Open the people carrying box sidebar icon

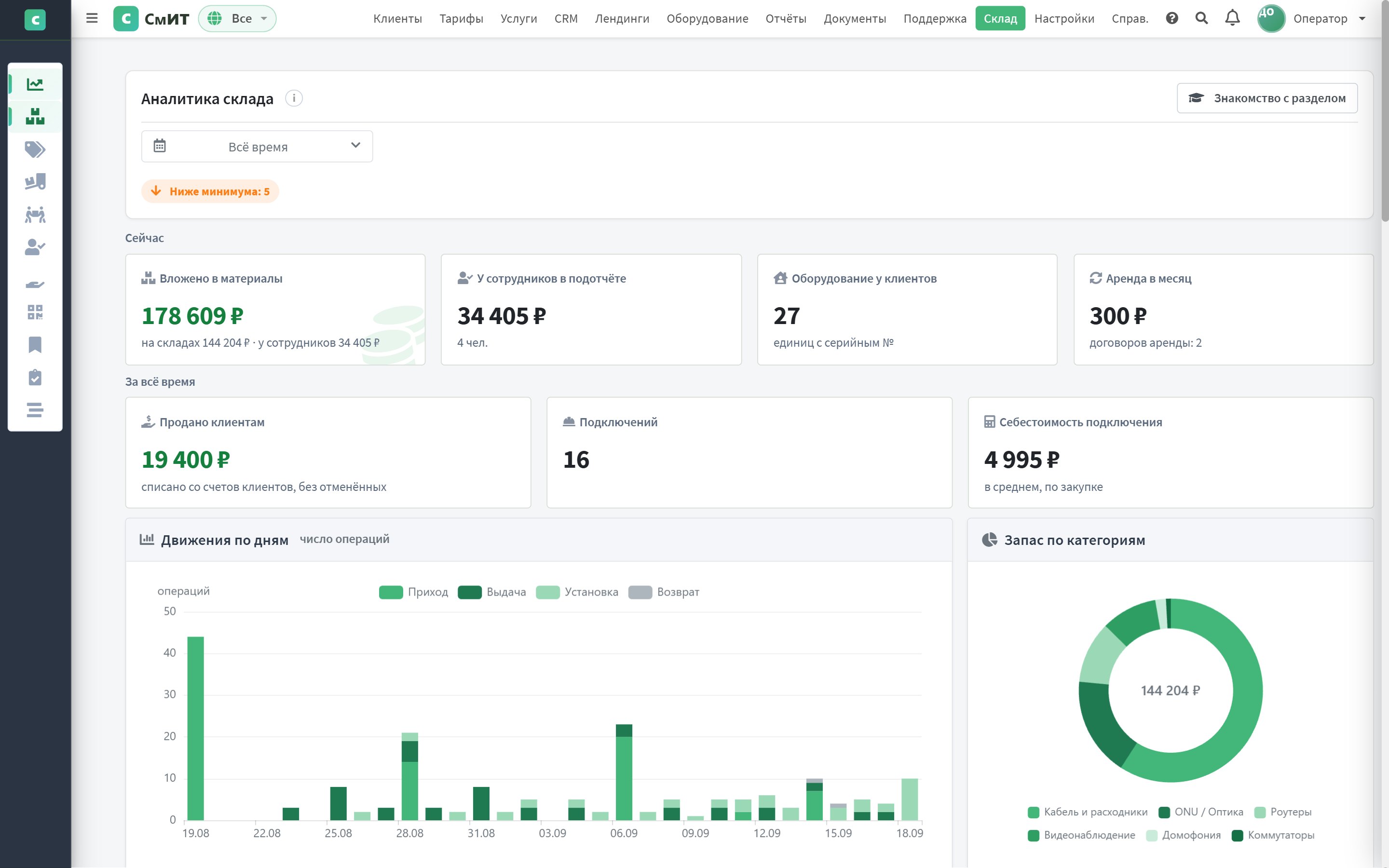point(35,215)
